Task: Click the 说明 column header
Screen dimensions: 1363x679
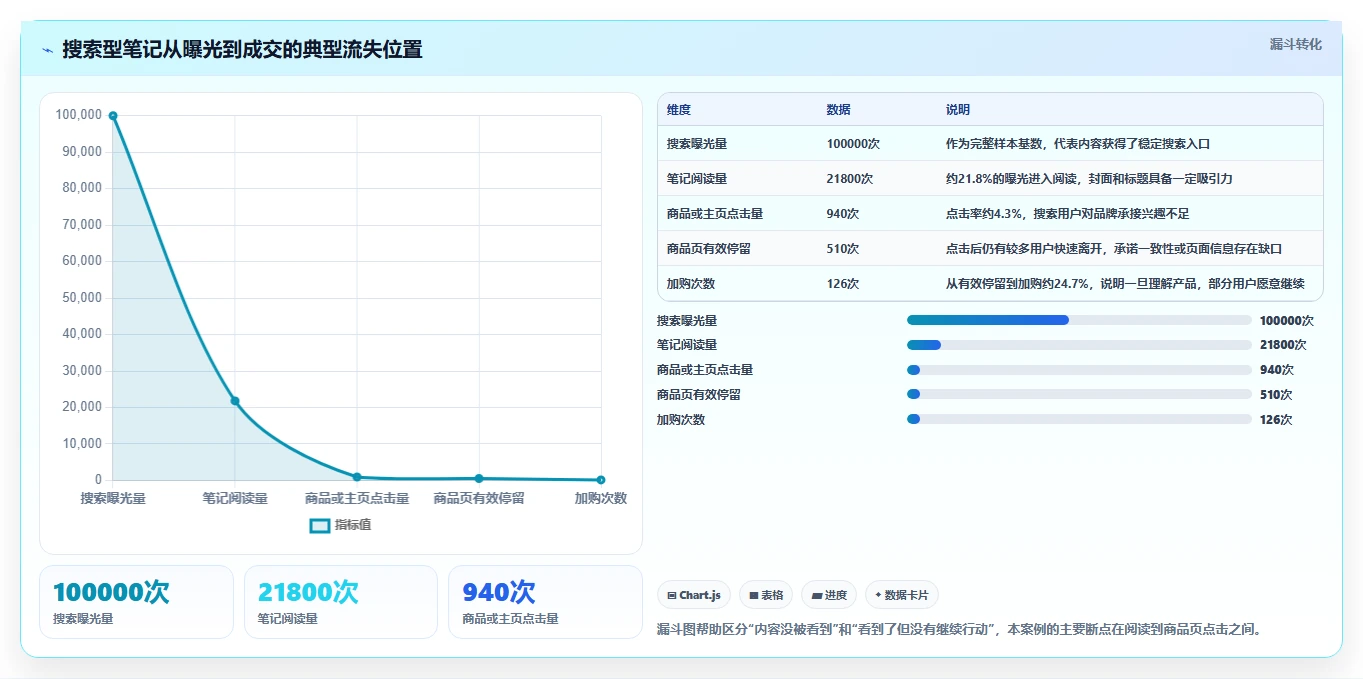Action: (x=958, y=110)
